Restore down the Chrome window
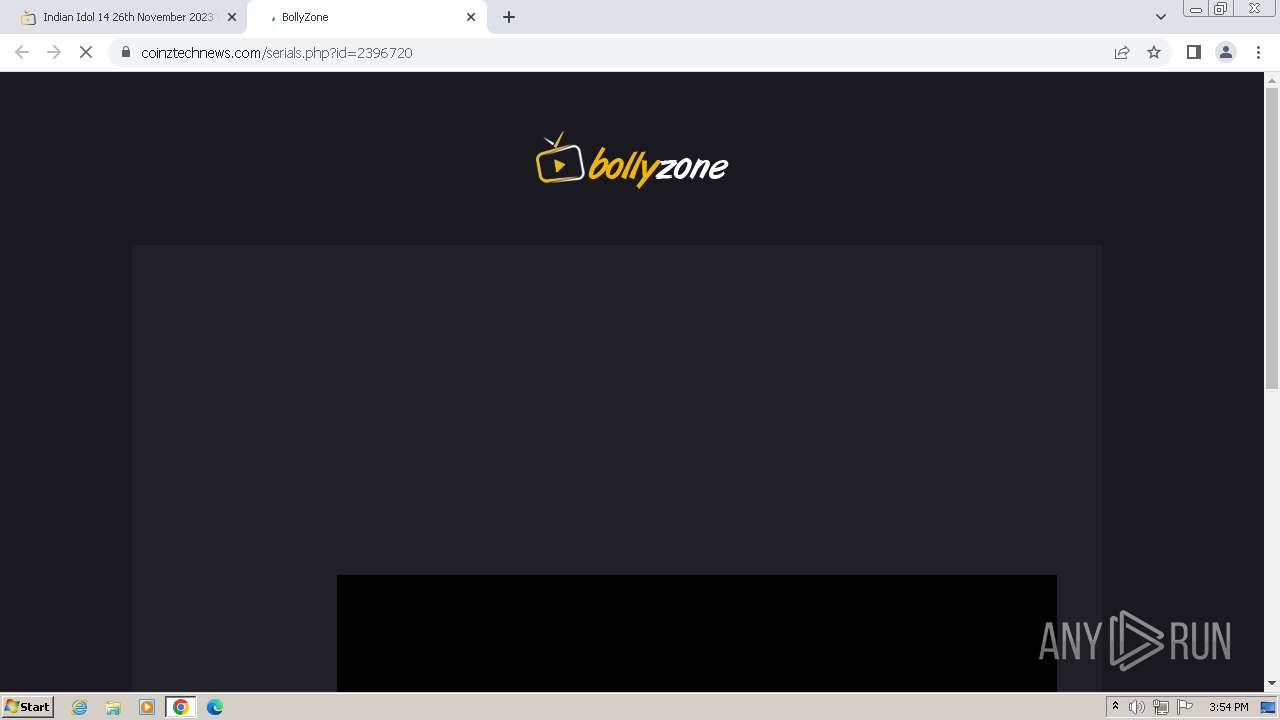Viewport: 1280px width, 720px height. (1221, 9)
